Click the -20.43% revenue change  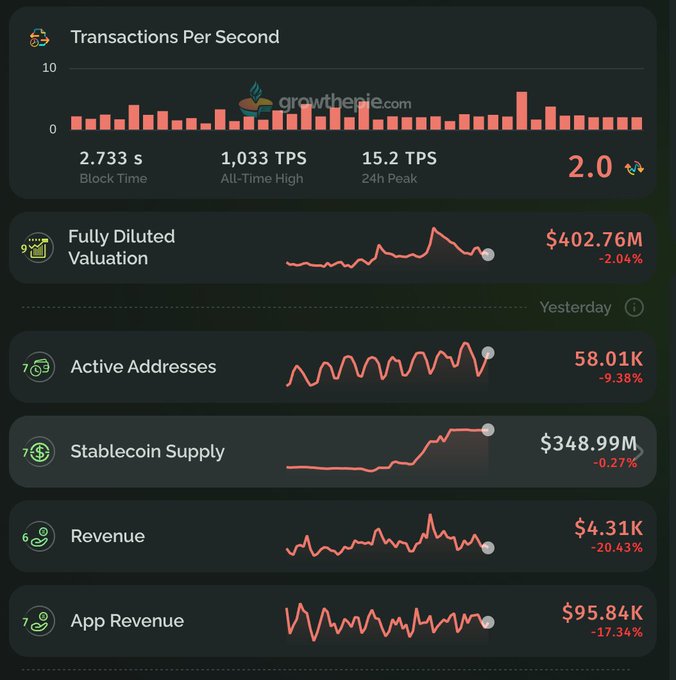coord(617,548)
